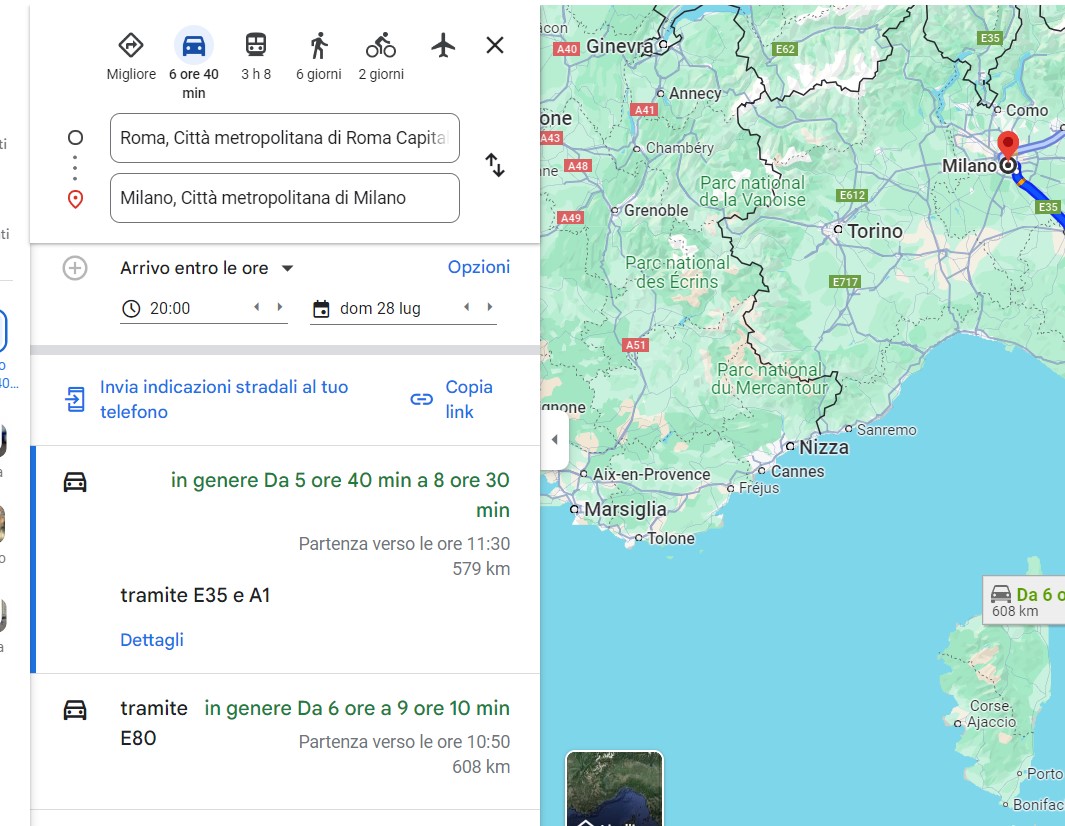Screen dimensions: 1065x826
Task: Open the 'Arrivo entro le ore' dropdown
Action: pos(207,268)
